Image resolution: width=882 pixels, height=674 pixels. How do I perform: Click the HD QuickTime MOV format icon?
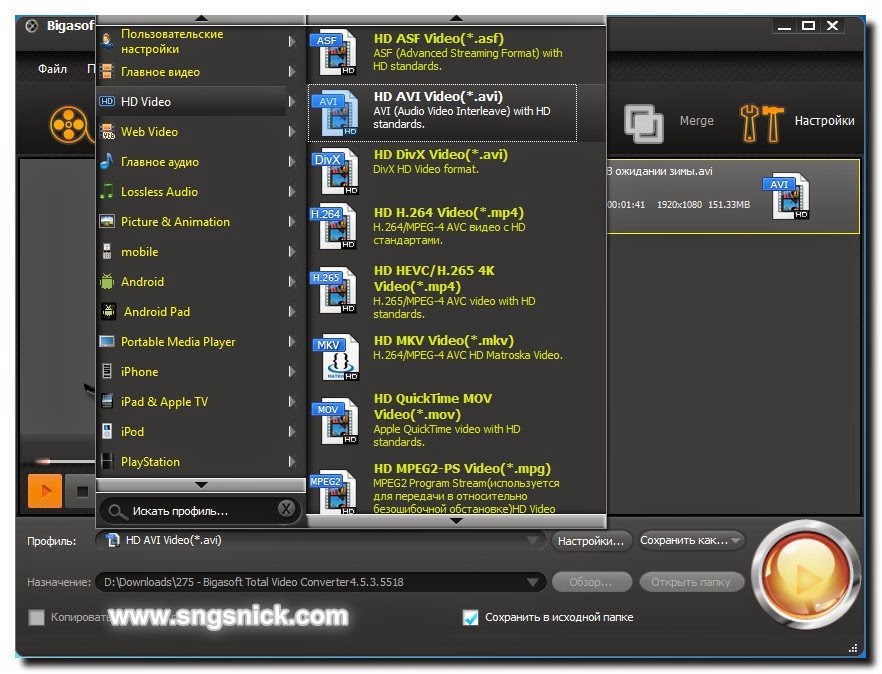[336, 421]
